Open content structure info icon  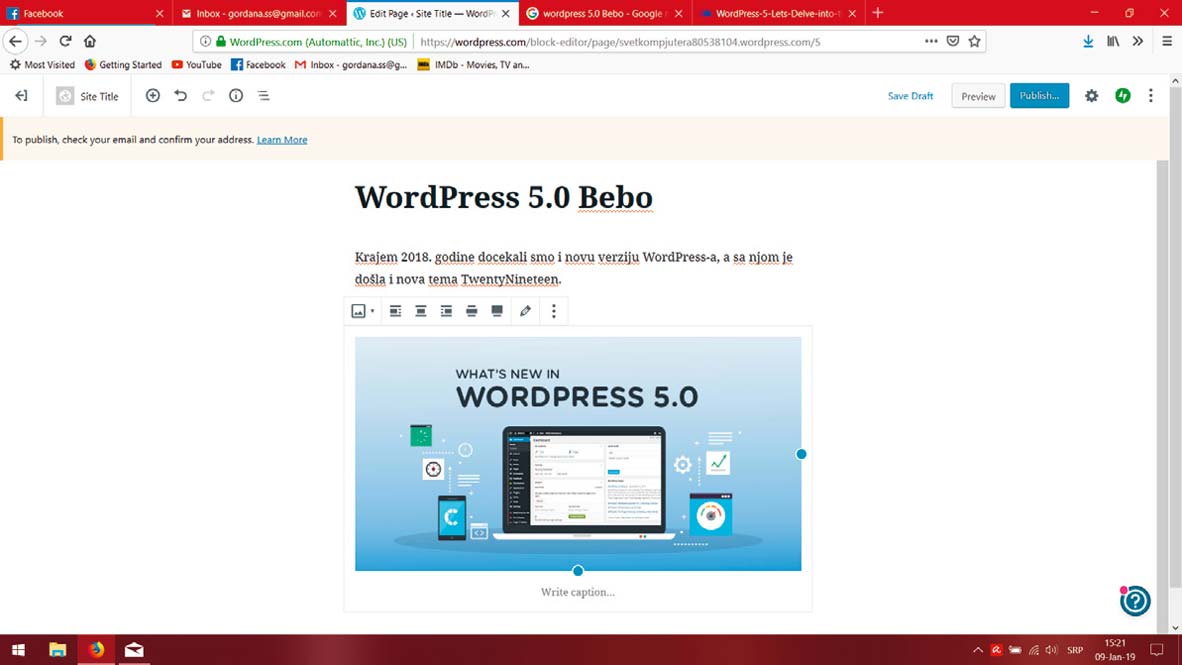(236, 96)
